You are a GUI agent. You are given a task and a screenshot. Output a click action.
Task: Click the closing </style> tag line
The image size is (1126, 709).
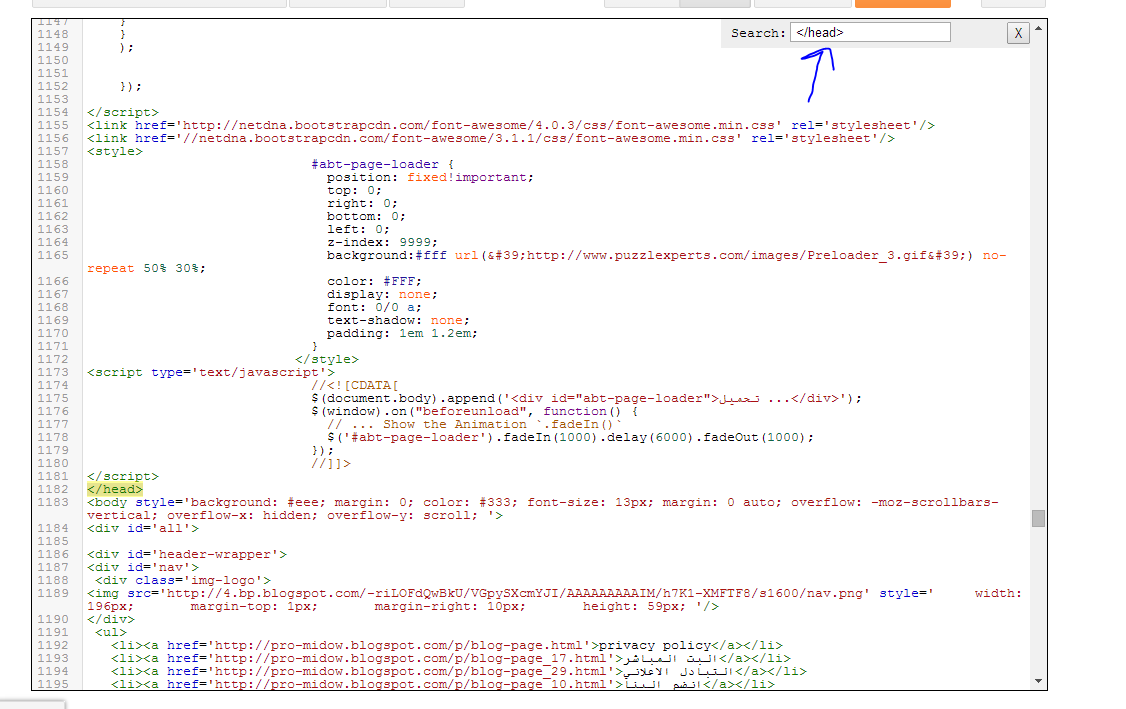326,359
